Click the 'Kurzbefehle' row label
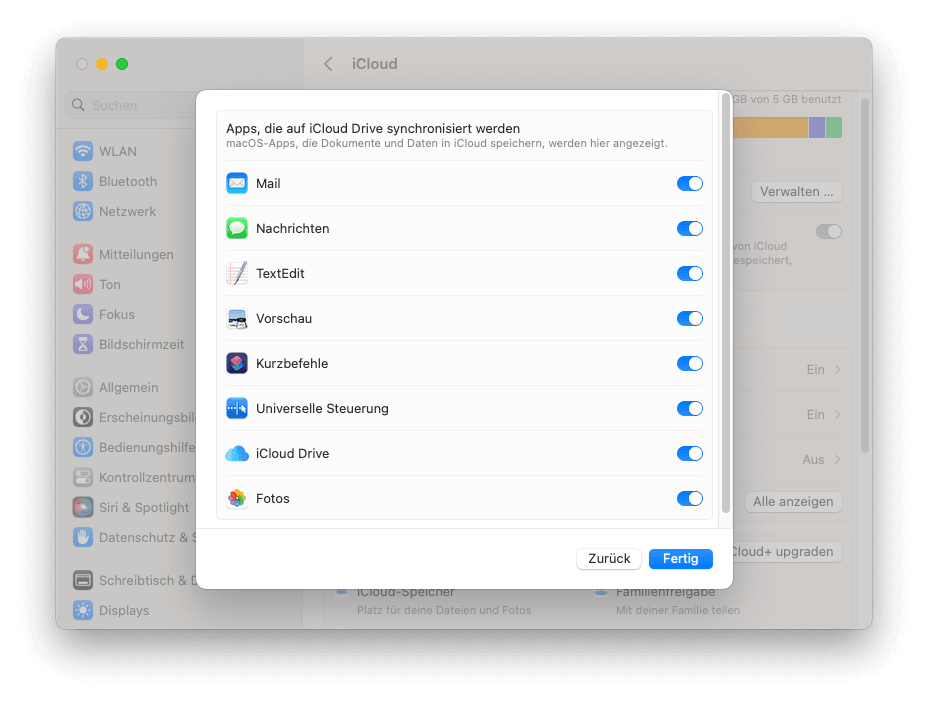Screen dimensions: 928x703 pos(292,363)
